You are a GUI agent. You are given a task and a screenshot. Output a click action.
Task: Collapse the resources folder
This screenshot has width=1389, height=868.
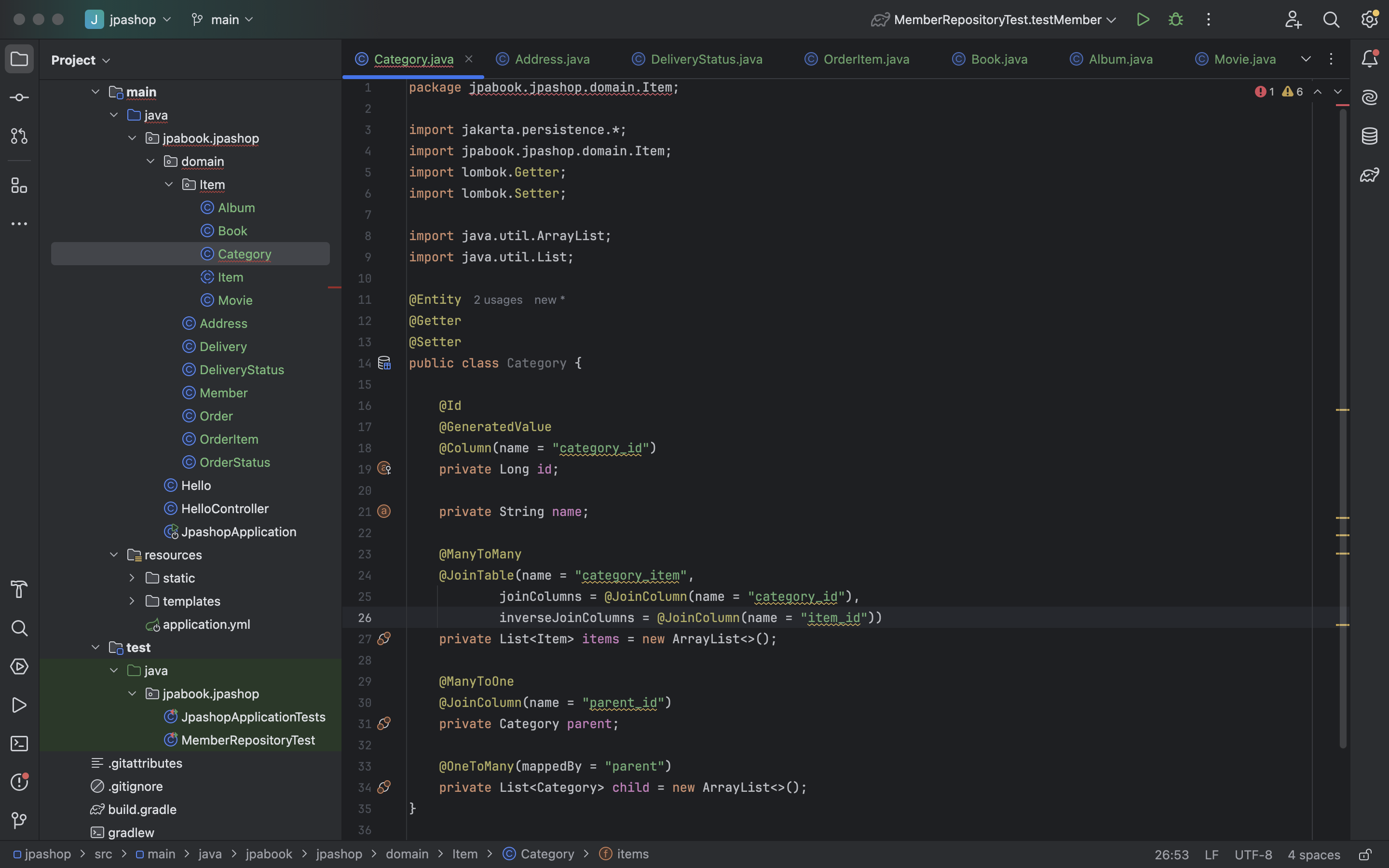click(114, 555)
